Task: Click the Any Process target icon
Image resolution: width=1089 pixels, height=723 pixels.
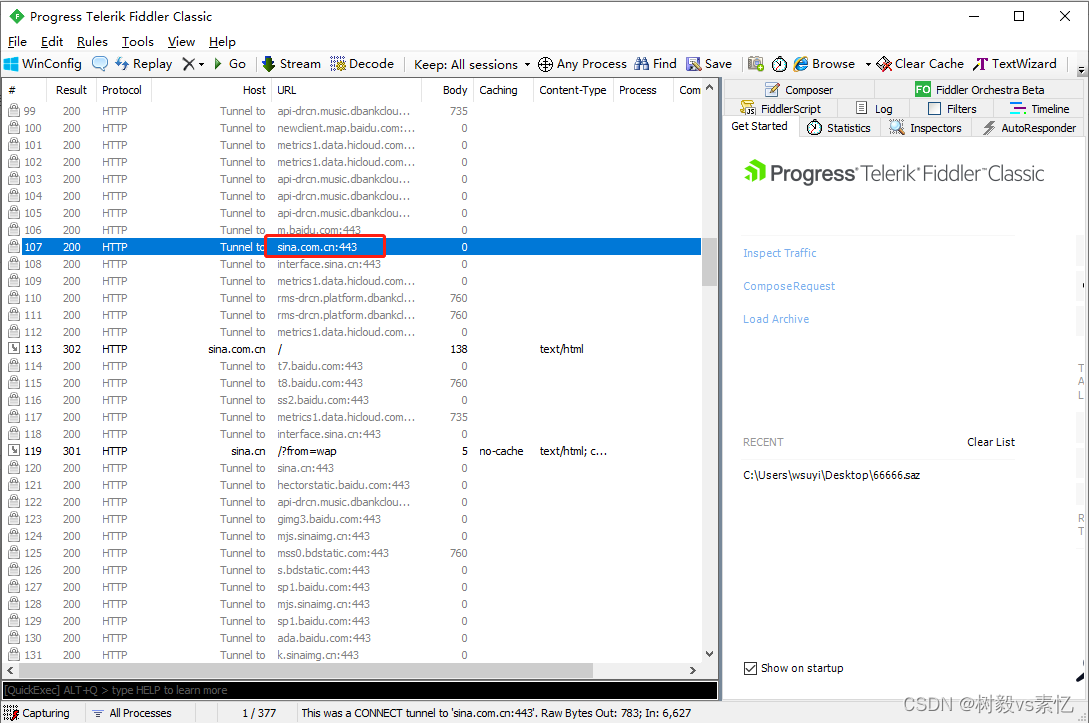Action: [545, 64]
